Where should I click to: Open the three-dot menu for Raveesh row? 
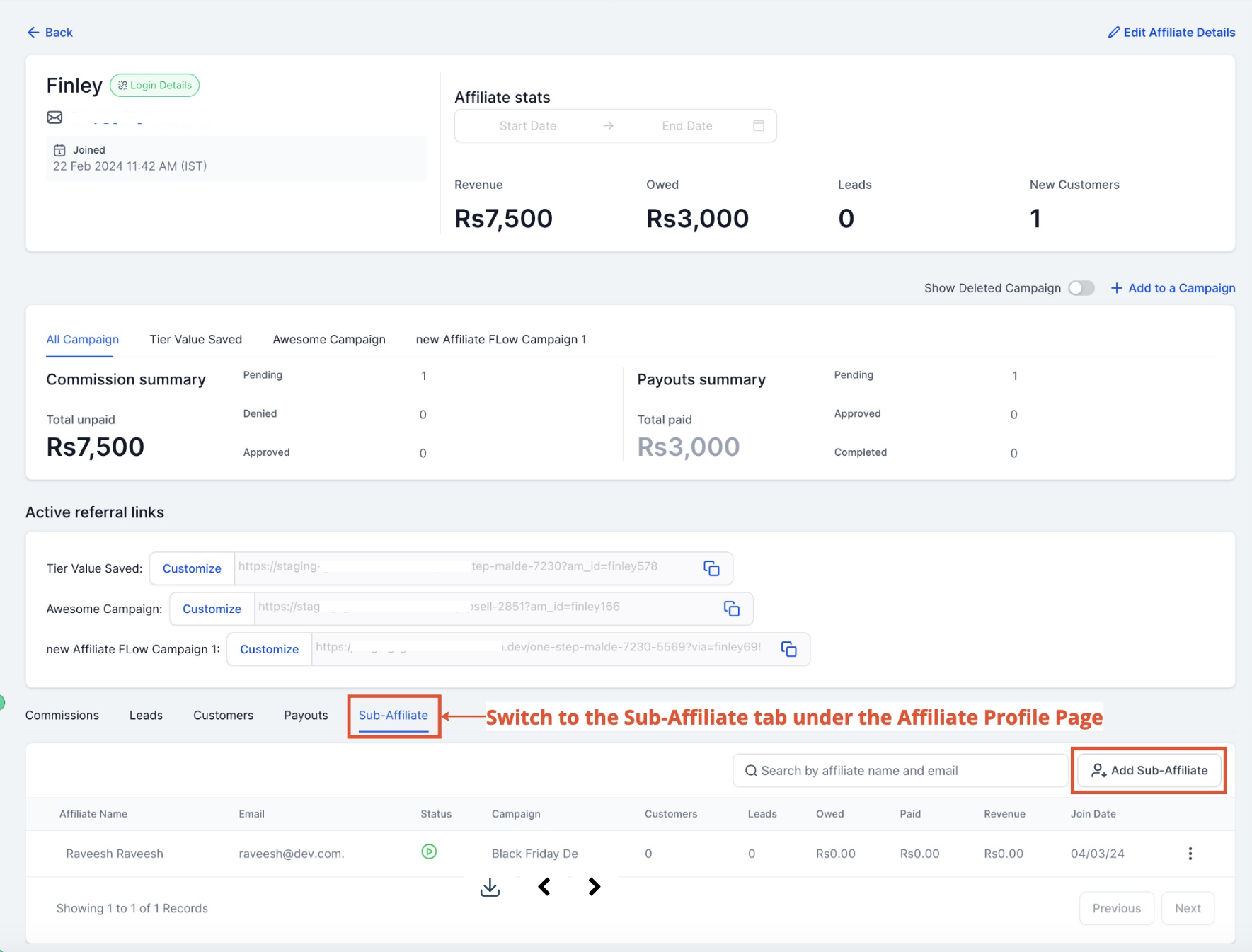[1190, 854]
